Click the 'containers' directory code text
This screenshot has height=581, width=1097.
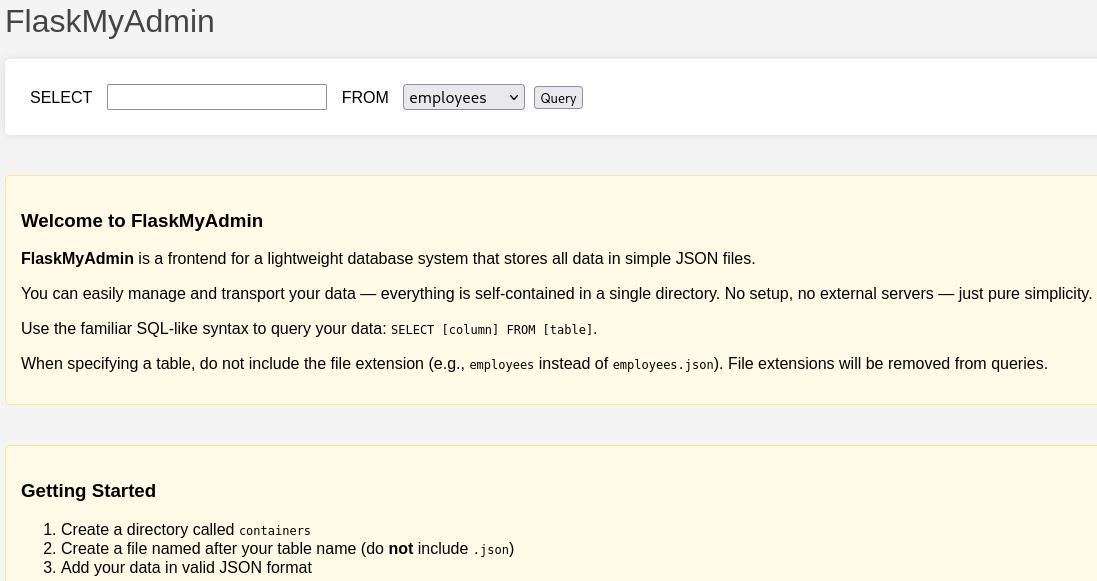[x=275, y=531]
